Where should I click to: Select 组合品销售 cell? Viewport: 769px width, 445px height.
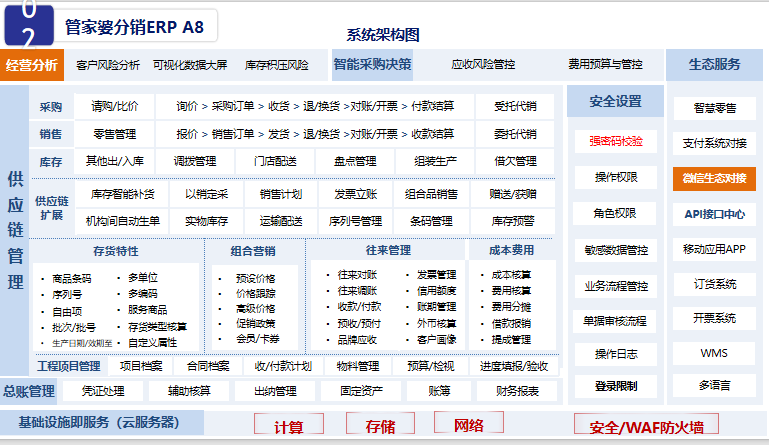click(431, 194)
